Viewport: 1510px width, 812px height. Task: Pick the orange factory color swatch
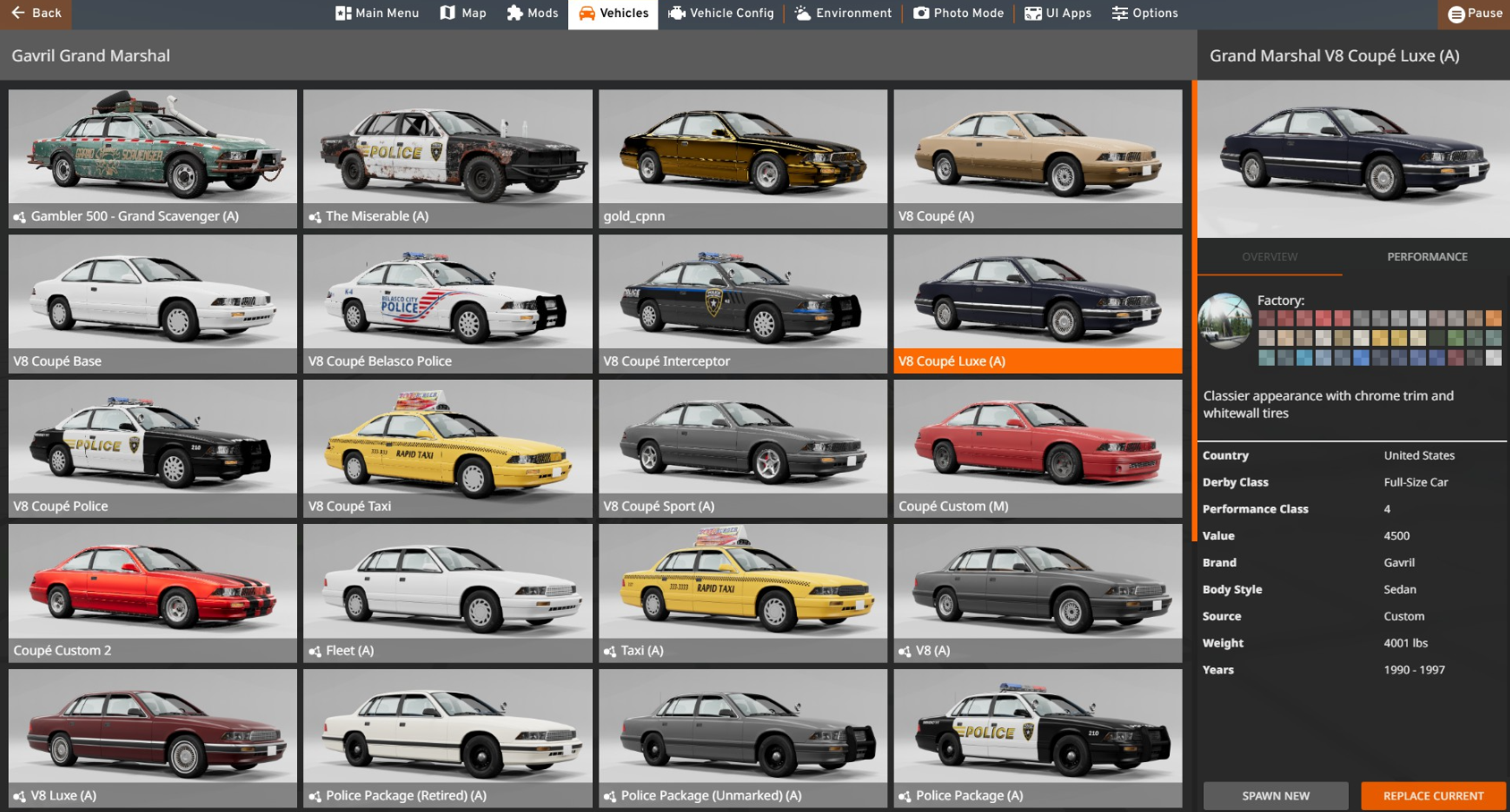coord(1493,318)
